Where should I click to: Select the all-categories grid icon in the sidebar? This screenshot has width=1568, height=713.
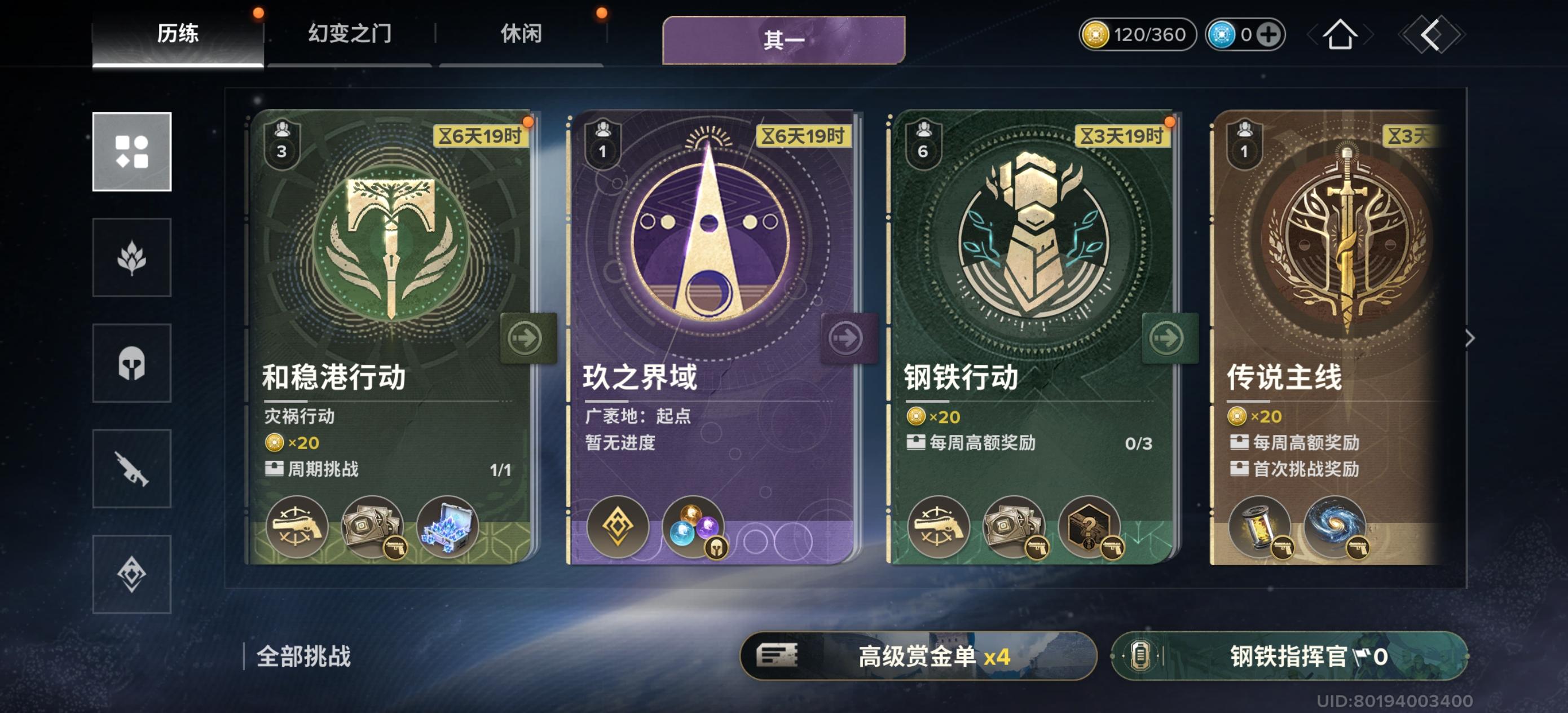point(131,152)
